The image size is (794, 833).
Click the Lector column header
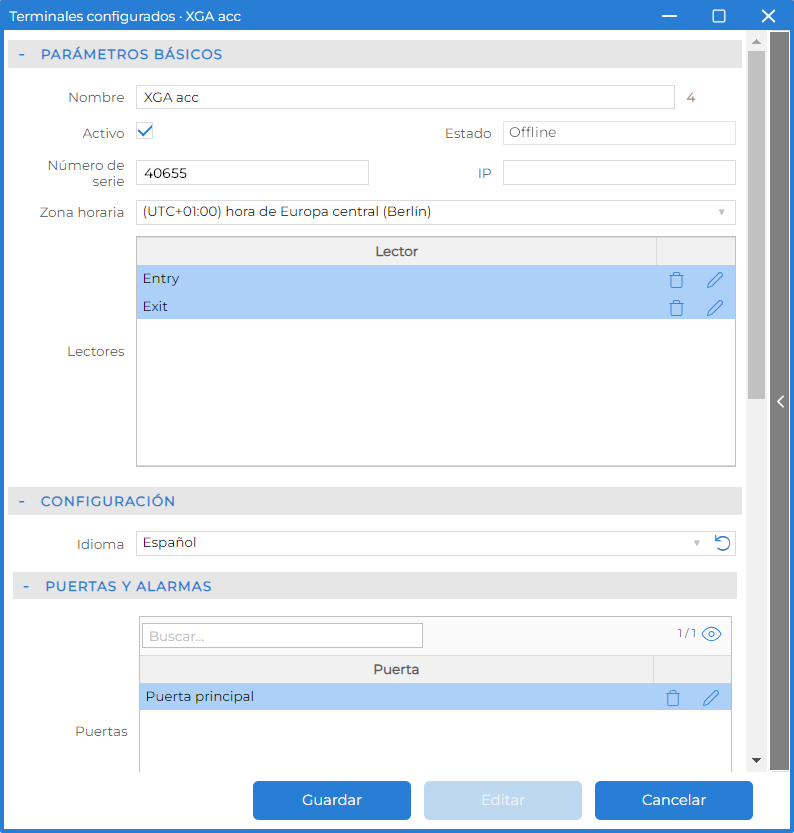[x=396, y=251]
